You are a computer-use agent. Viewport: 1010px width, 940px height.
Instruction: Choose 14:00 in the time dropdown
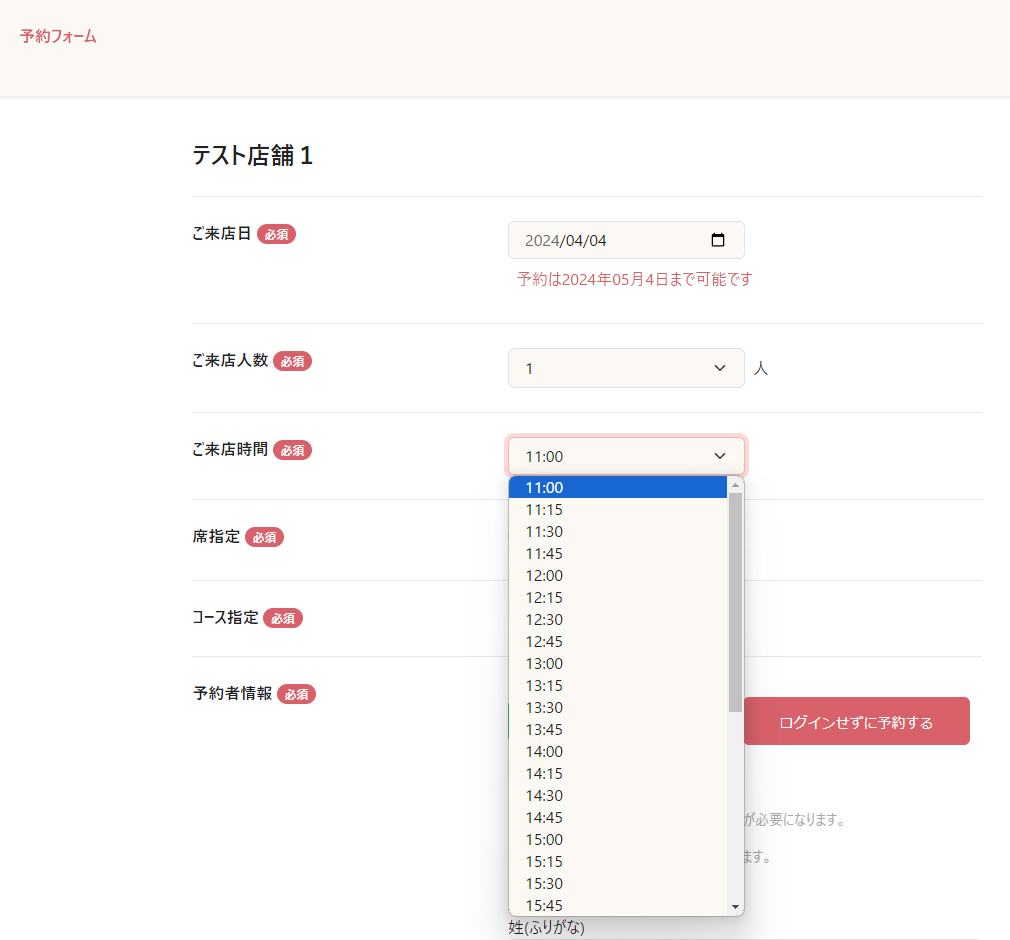tap(544, 752)
